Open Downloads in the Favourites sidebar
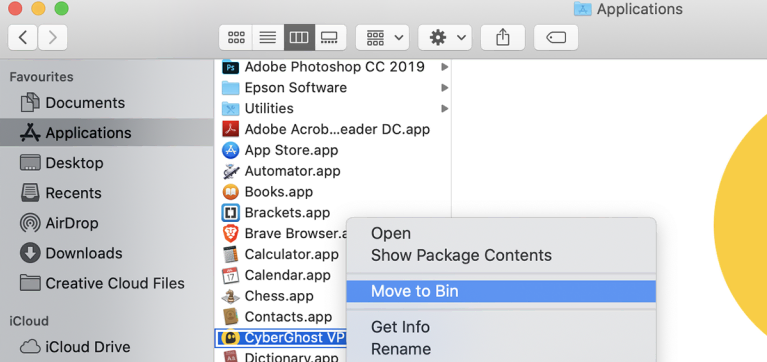767x362 pixels. pos(71,253)
